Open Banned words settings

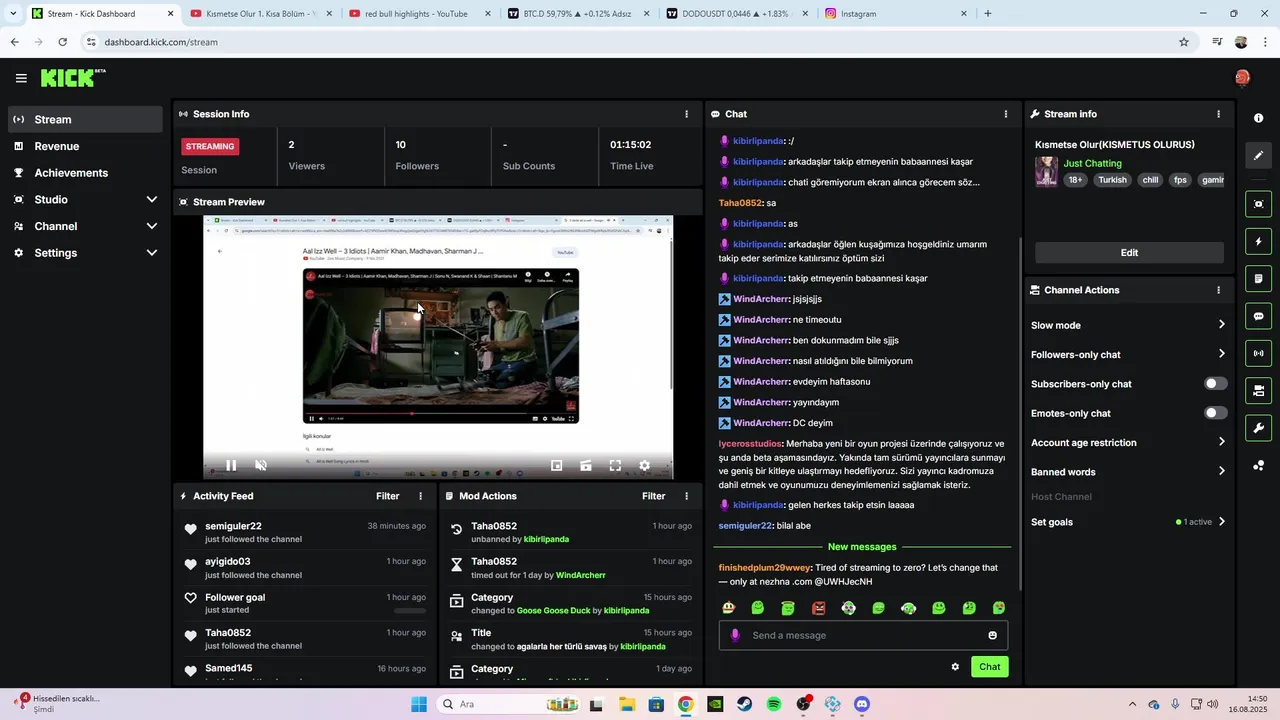click(x=1129, y=472)
